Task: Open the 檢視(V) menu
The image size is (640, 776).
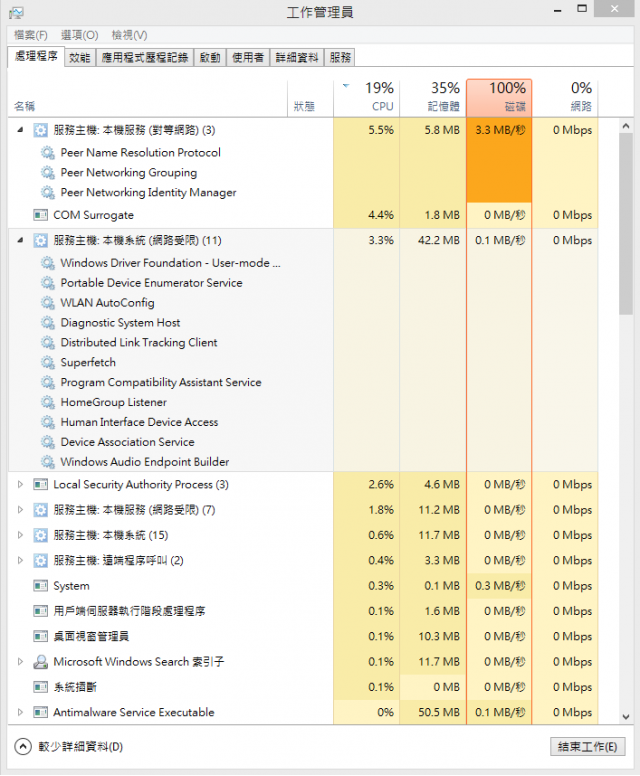Action: [129, 35]
